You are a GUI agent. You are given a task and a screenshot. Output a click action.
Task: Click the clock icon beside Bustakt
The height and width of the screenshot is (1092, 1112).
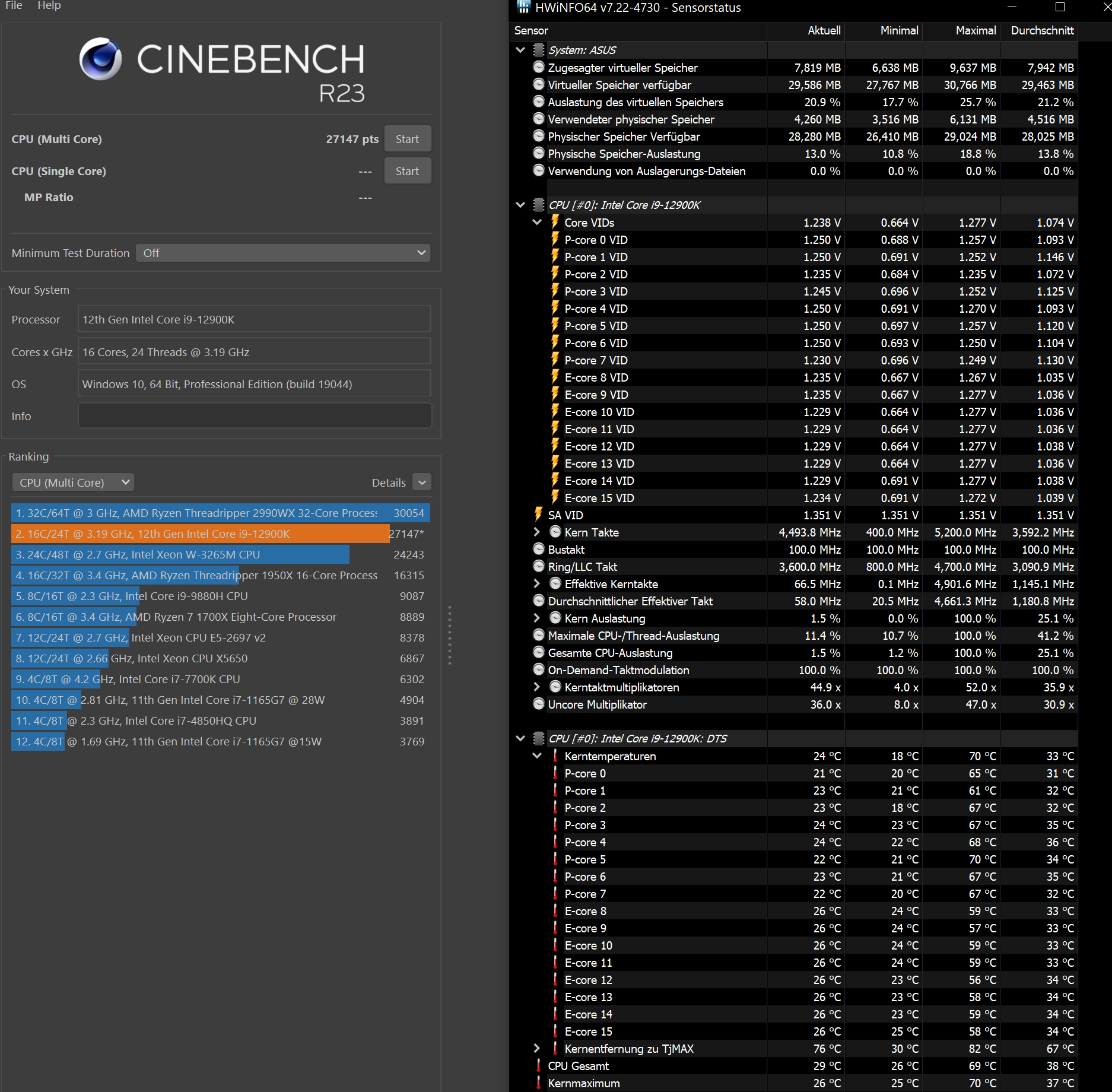tap(539, 549)
